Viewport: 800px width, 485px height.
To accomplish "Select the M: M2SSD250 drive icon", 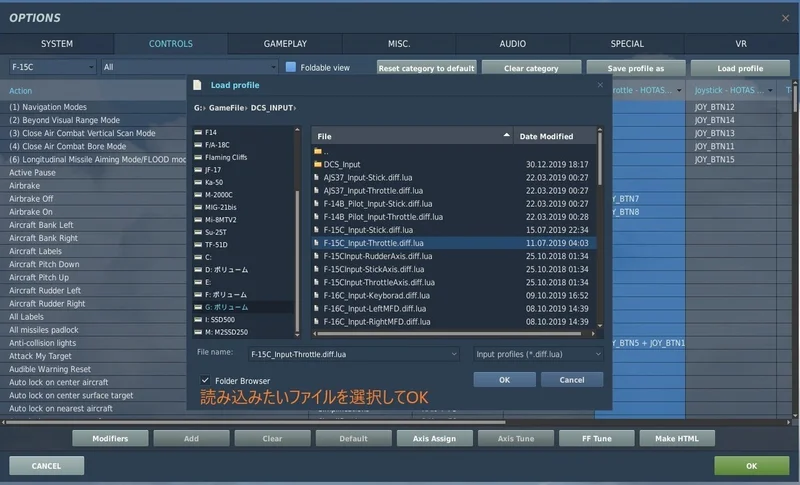I will tap(198, 331).
